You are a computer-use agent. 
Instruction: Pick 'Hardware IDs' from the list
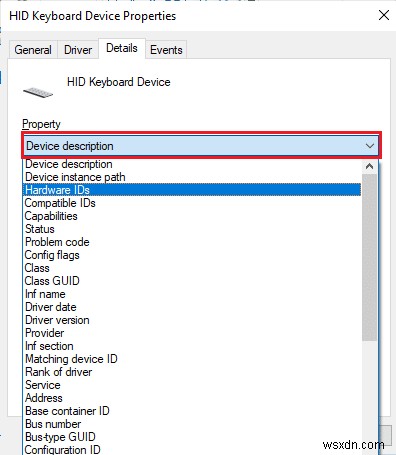point(192,190)
